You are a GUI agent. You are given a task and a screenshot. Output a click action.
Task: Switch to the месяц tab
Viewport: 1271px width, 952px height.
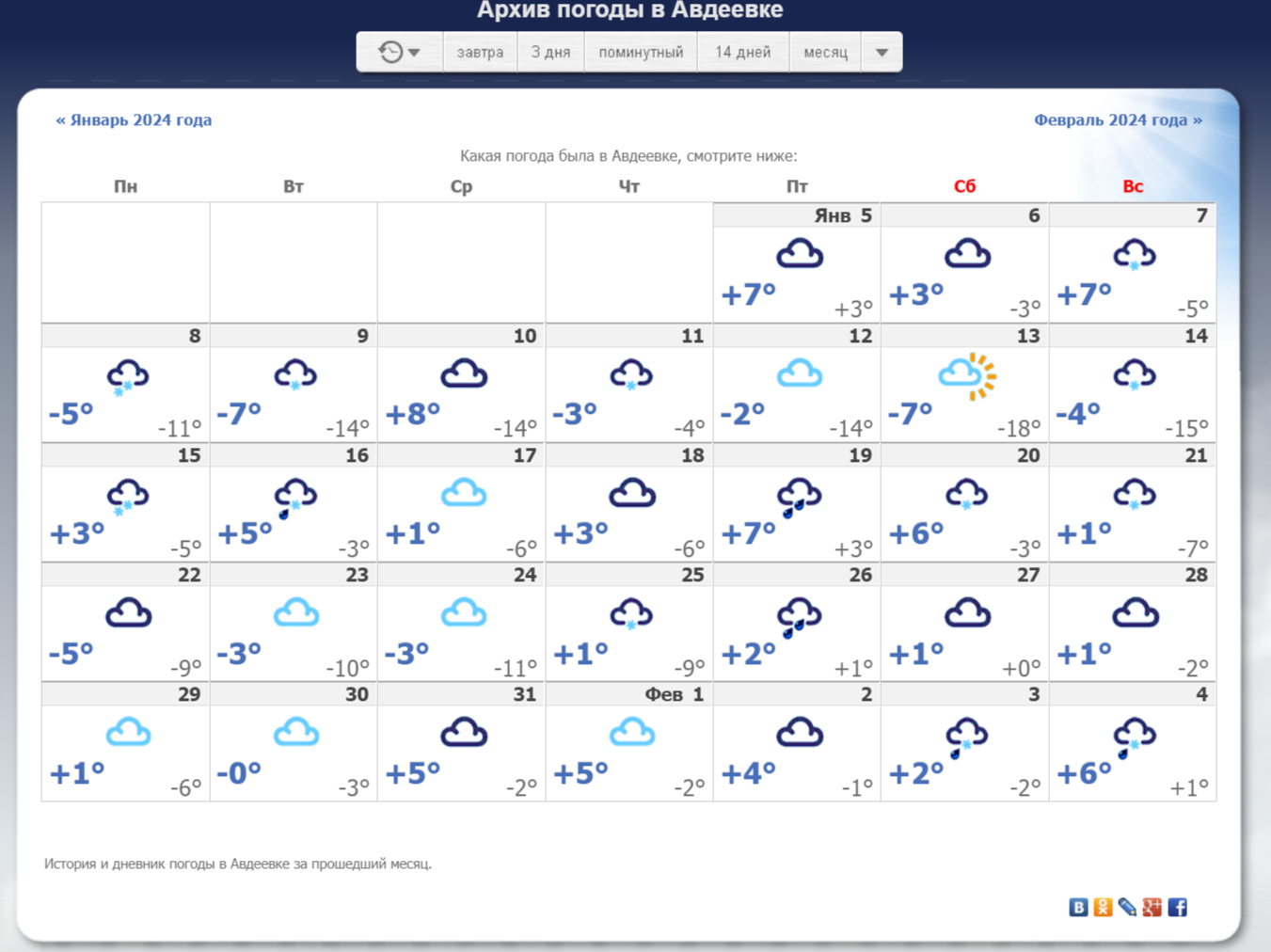(825, 52)
